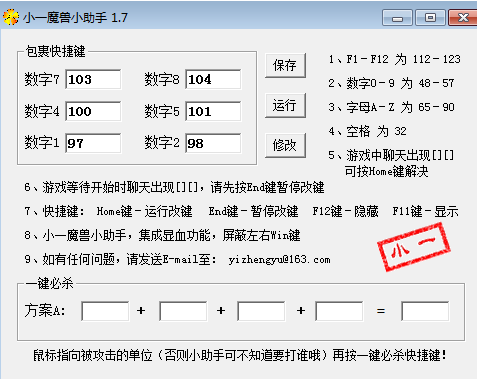Viewport: 477px width, 379px height.
Task: Click the note '字母A－Z 为 65－90'
Action: [400, 107]
